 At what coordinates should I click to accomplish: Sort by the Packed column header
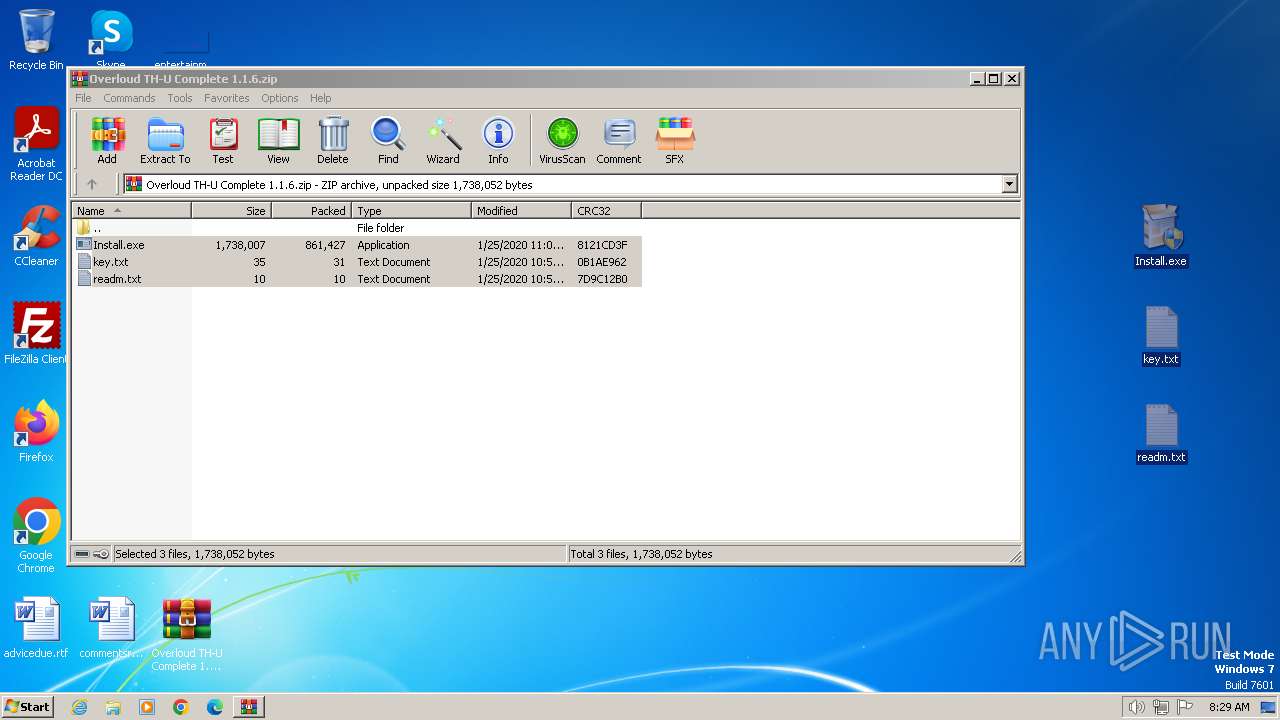point(311,211)
